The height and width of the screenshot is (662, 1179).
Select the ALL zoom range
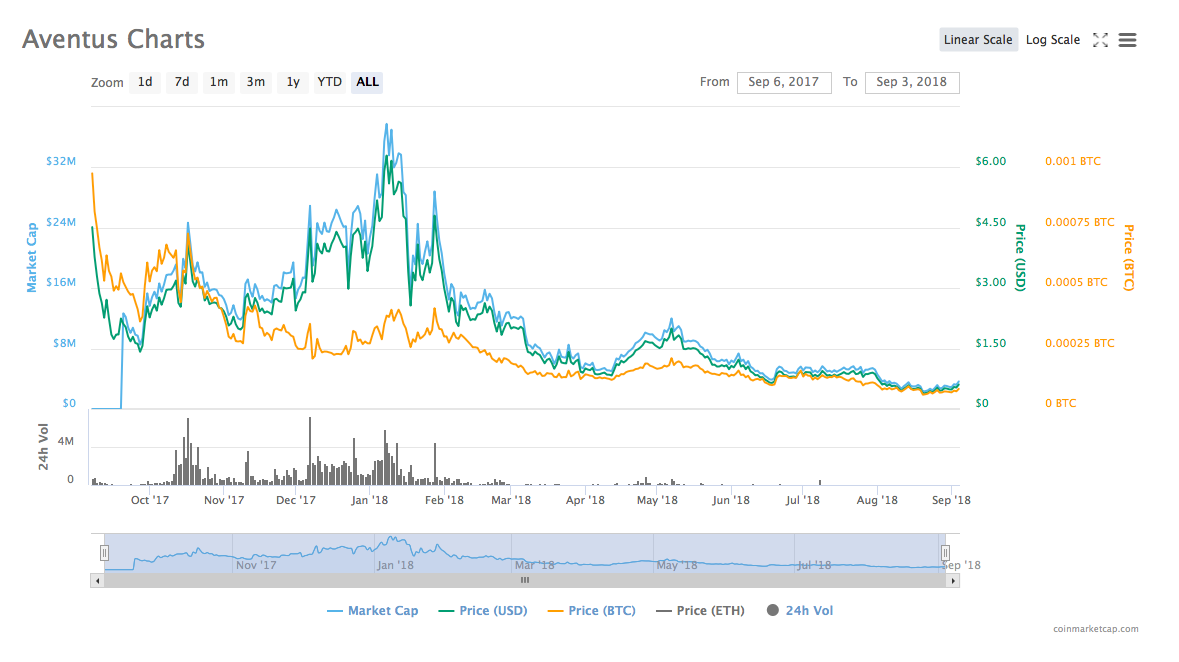[367, 82]
